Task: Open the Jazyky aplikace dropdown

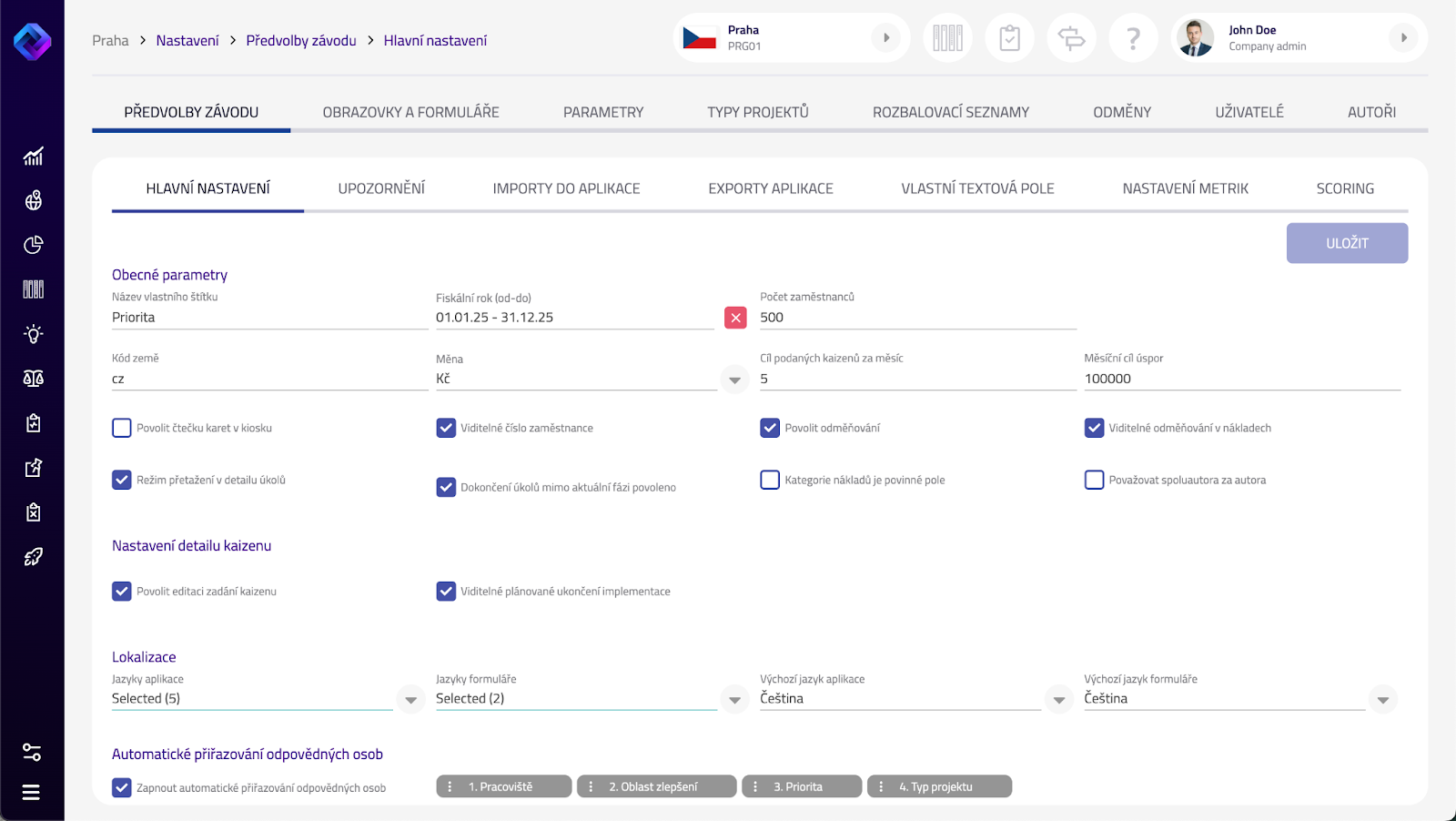Action: click(x=410, y=700)
